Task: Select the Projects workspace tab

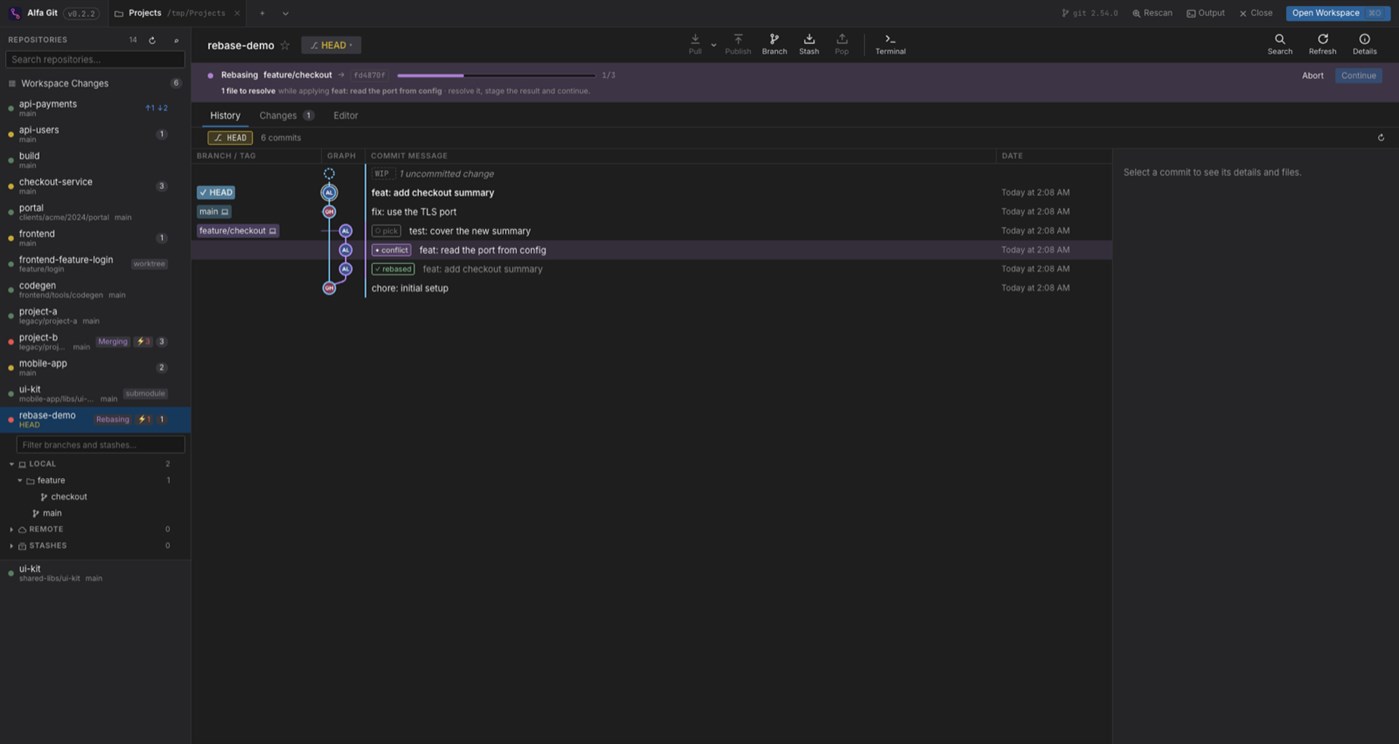Action: [x=176, y=13]
